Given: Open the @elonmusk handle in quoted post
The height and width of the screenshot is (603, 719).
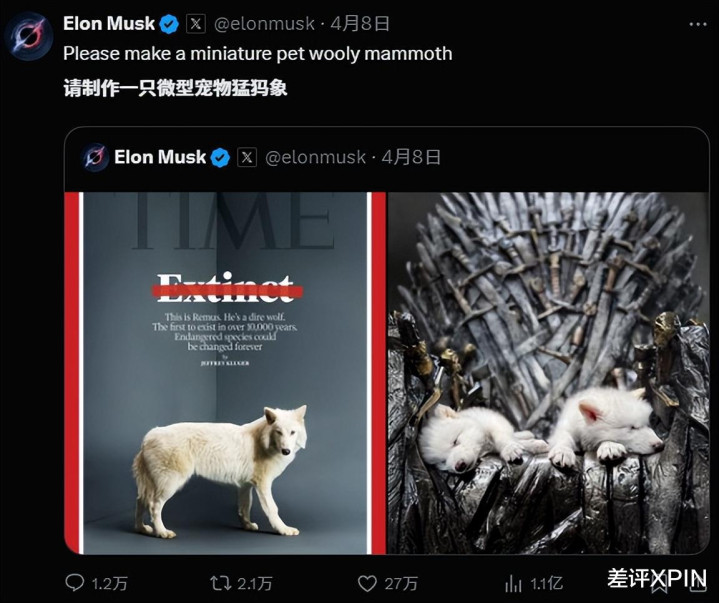Looking at the screenshot, I should tap(315, 157).
